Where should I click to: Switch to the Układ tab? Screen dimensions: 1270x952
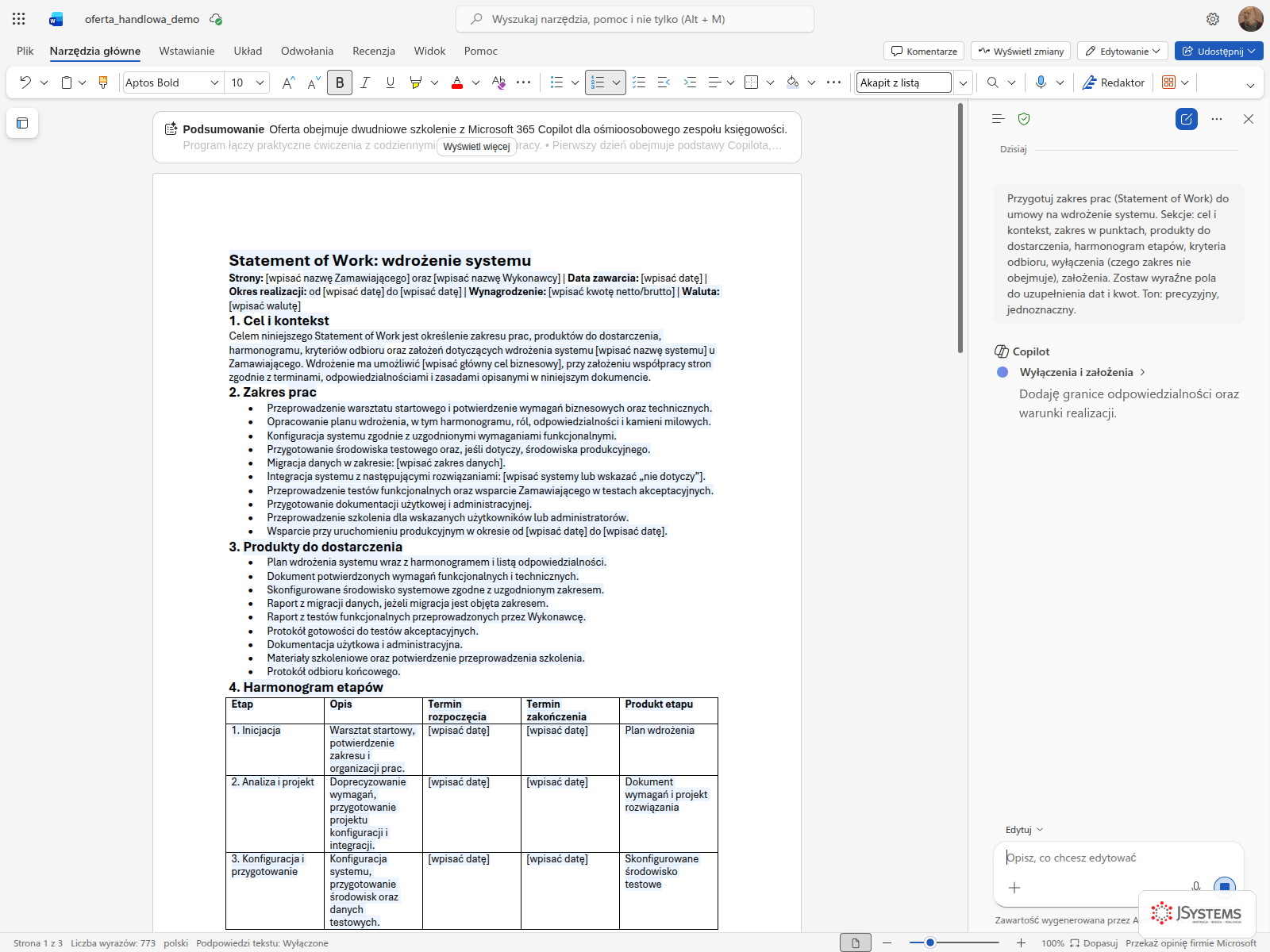[x=248, y=51]
